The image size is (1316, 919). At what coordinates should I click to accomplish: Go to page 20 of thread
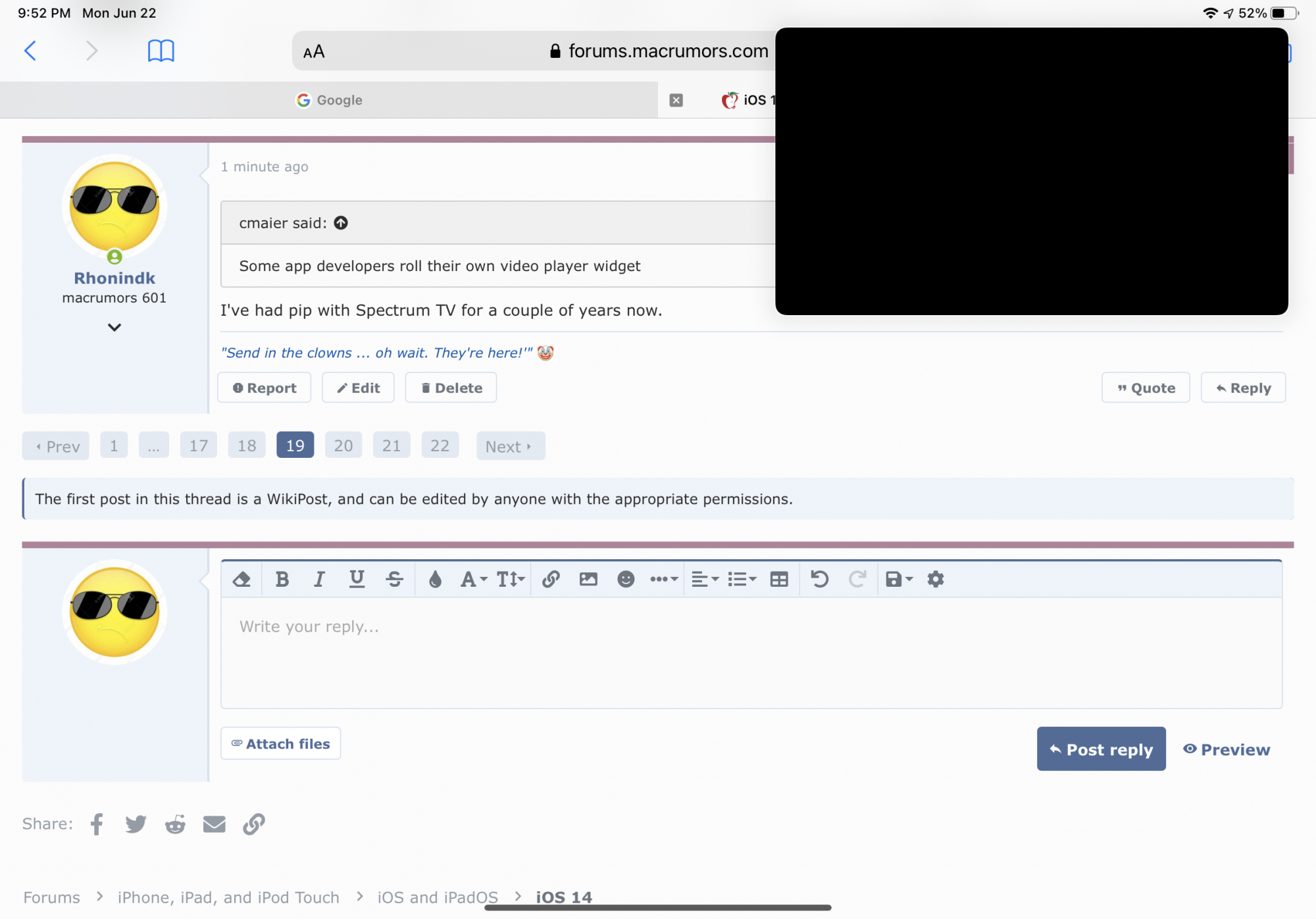343,446
